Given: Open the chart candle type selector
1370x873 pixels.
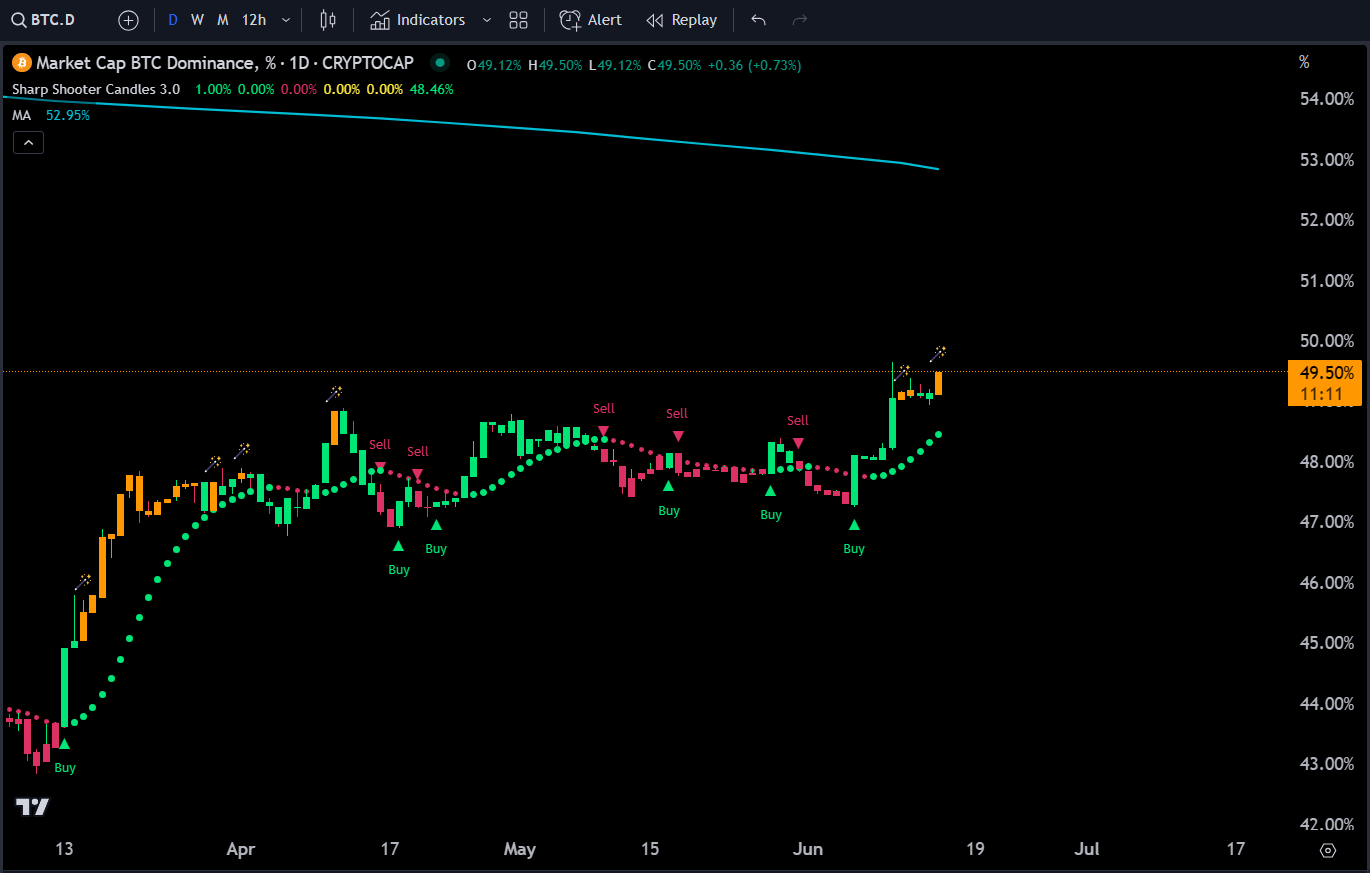Looking at the screenshot, I should tap(328, 19).
